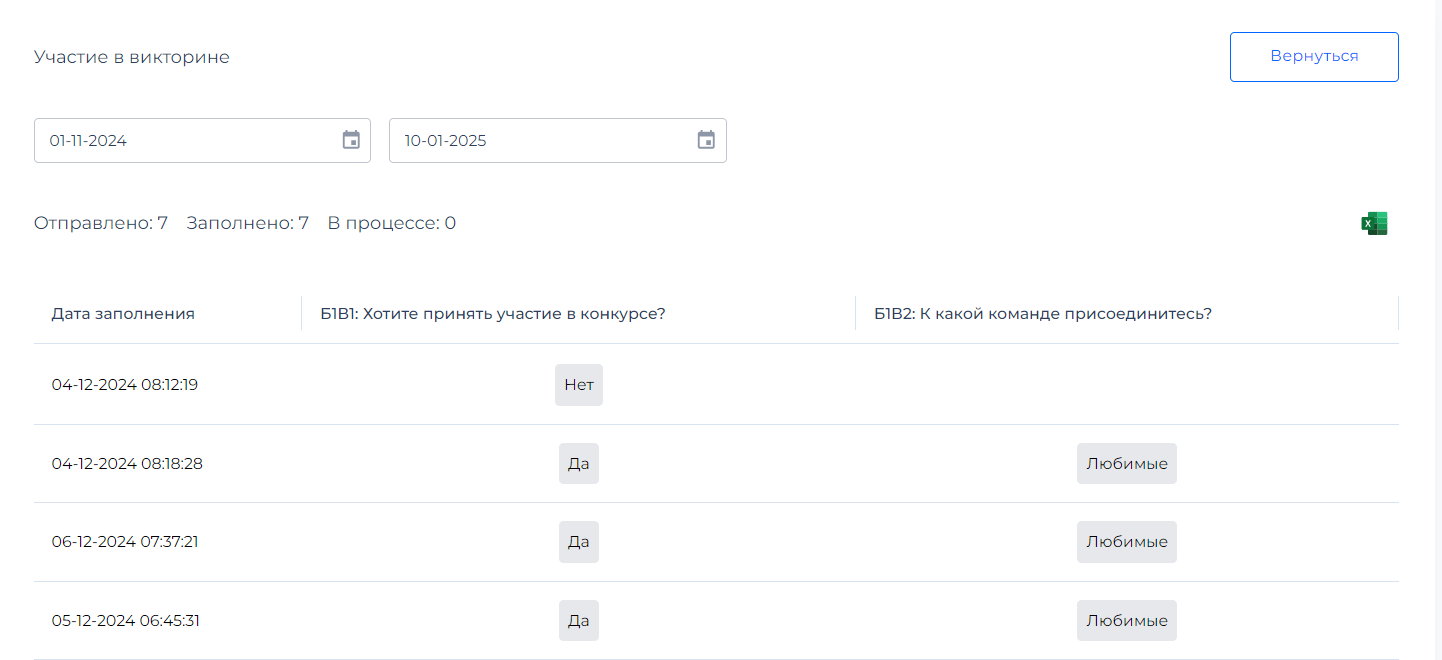Viewport: 1442px width, 660px height.
Task: Select the row dated 05-12-2024 06:45:31
Action: (x=125, y=620)
